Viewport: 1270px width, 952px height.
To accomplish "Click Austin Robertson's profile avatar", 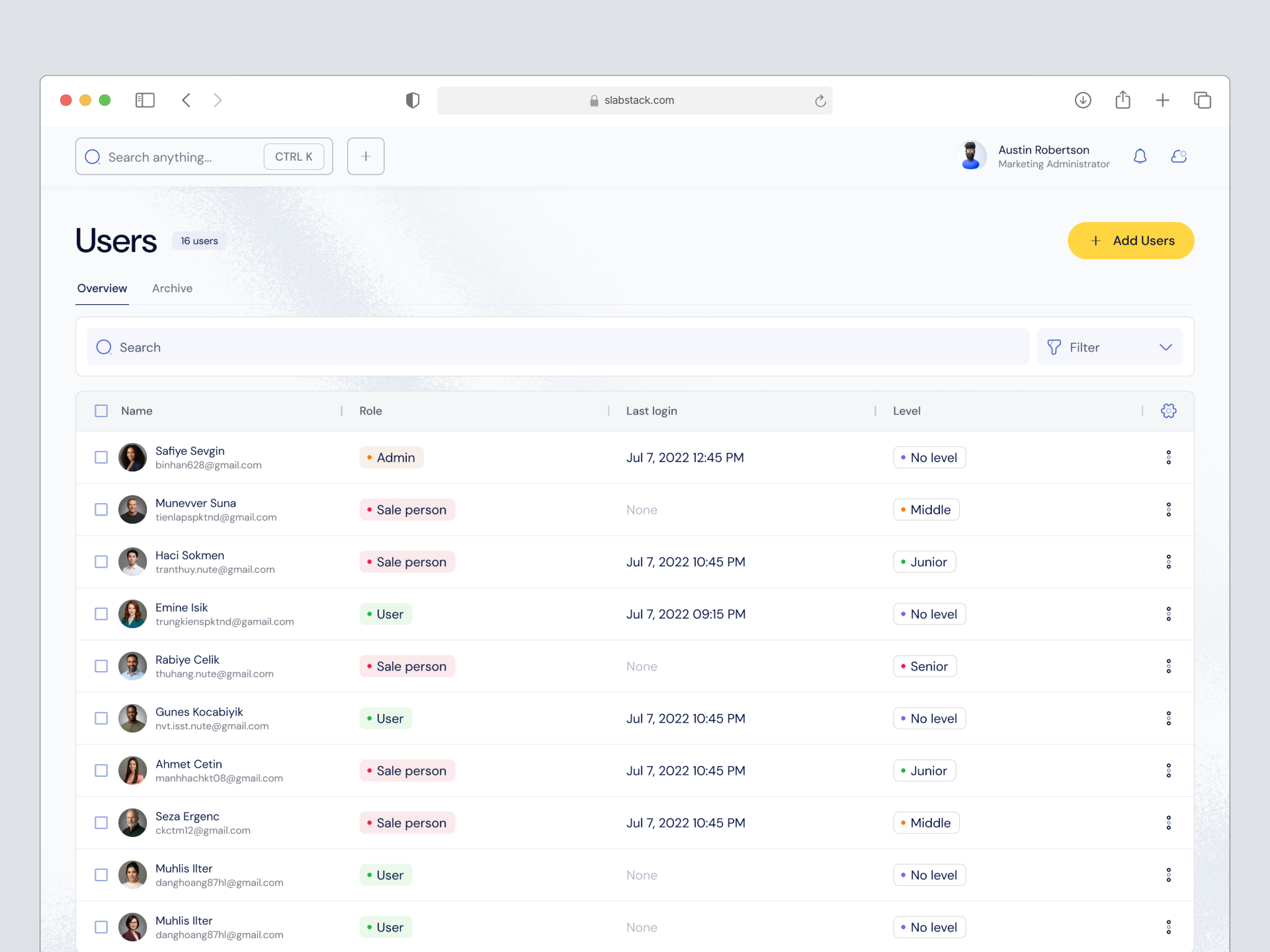I will (971, 156).
